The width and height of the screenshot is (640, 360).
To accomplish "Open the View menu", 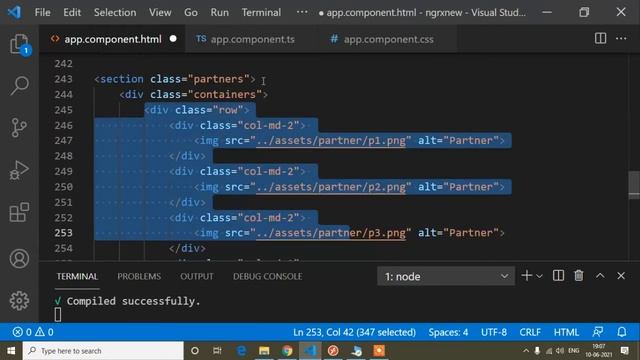I will [160, 12].
